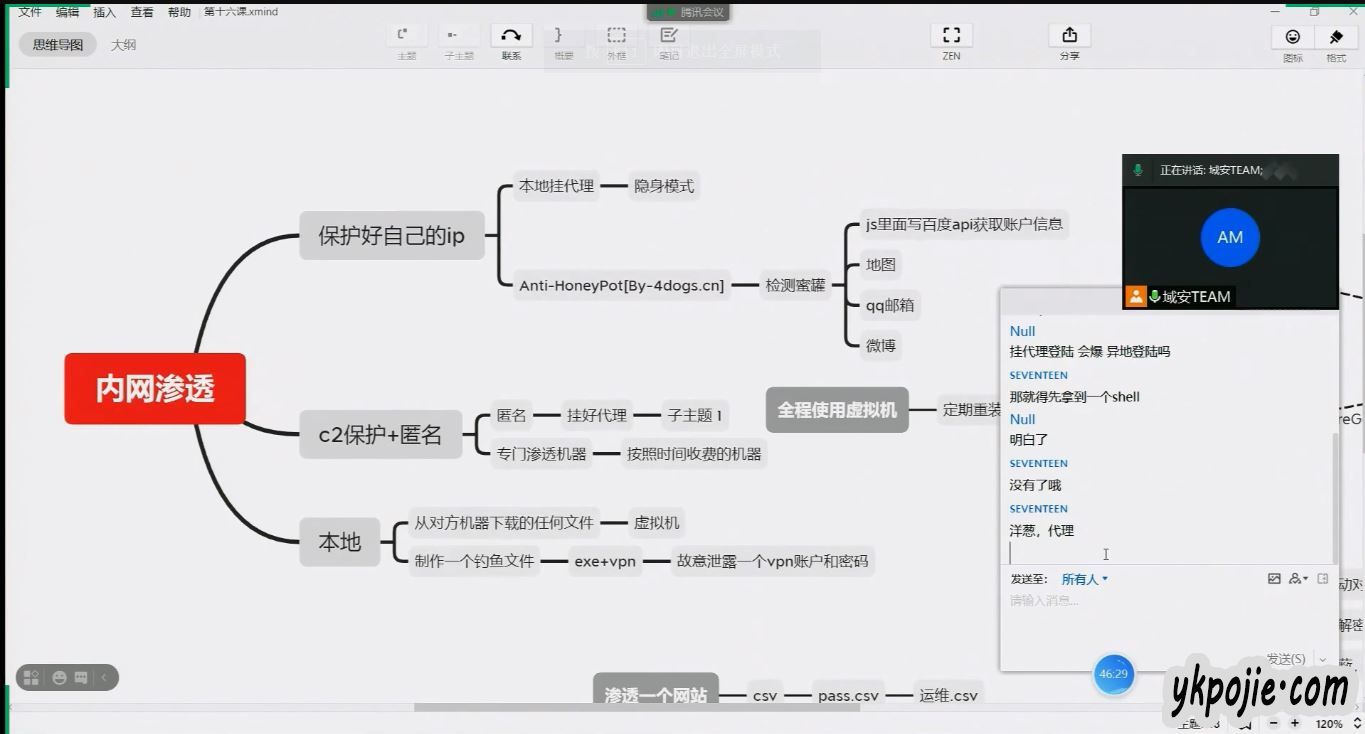Switch to Mind Map (思维导图) view
1365x734 pixels.
click(x=58, y=45)
